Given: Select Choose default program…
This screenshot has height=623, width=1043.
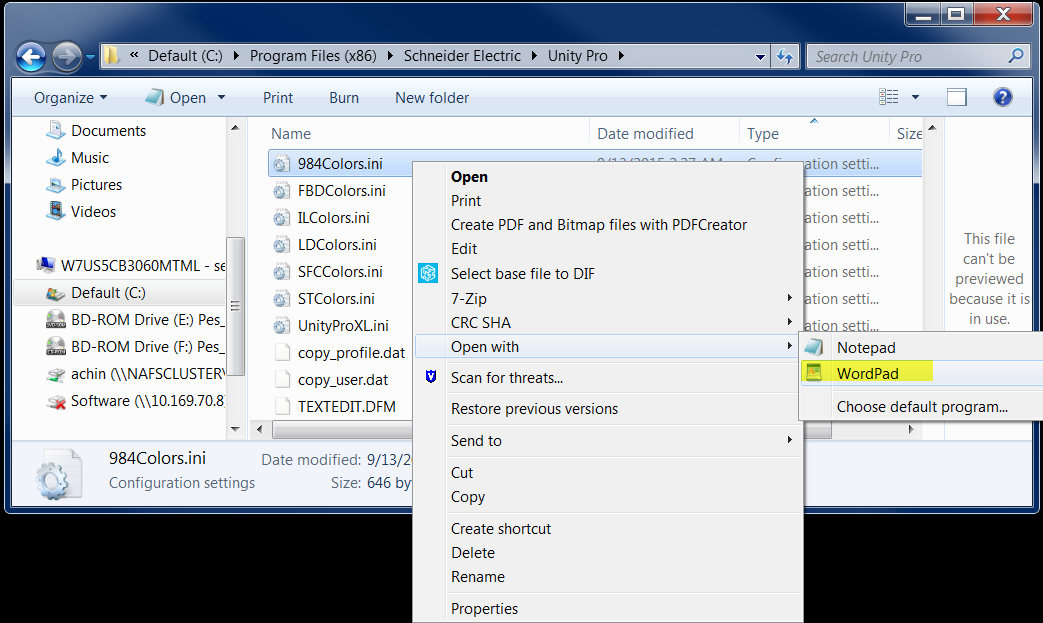Looking at the screenshot, I should pyautogui.click(x=923, y=407).
